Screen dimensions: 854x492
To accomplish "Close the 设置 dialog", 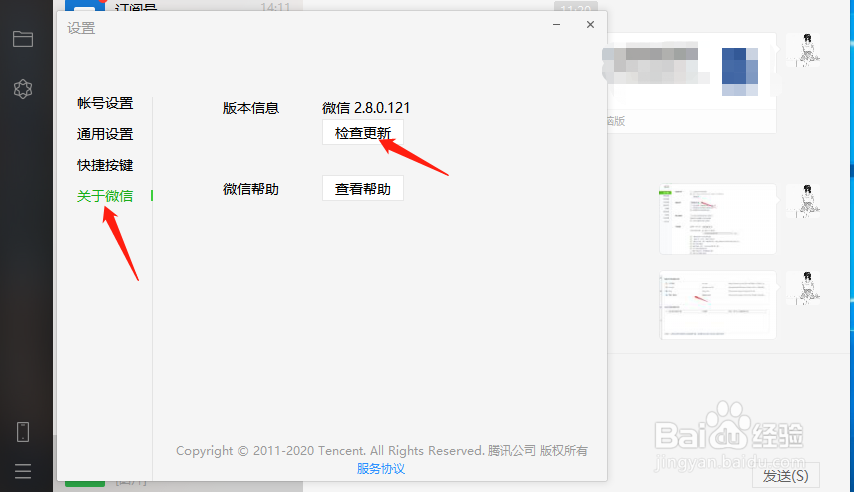I will 590,25.
